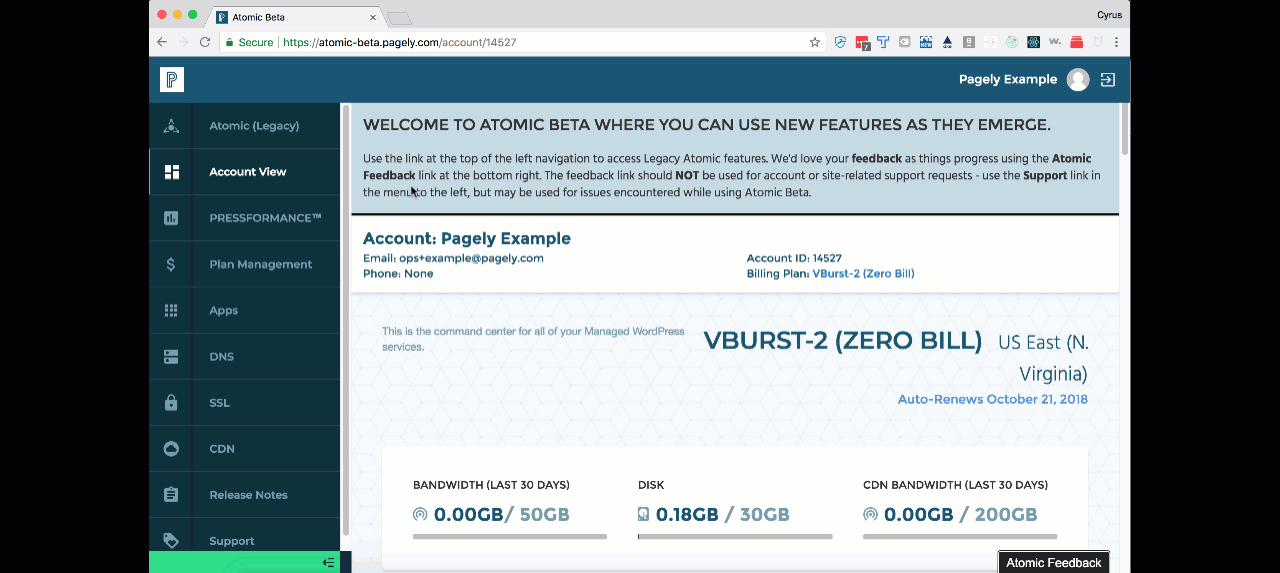Click the 0.18GB disk value
Screen dimensions: 1280x573
[x=687, y=515]
